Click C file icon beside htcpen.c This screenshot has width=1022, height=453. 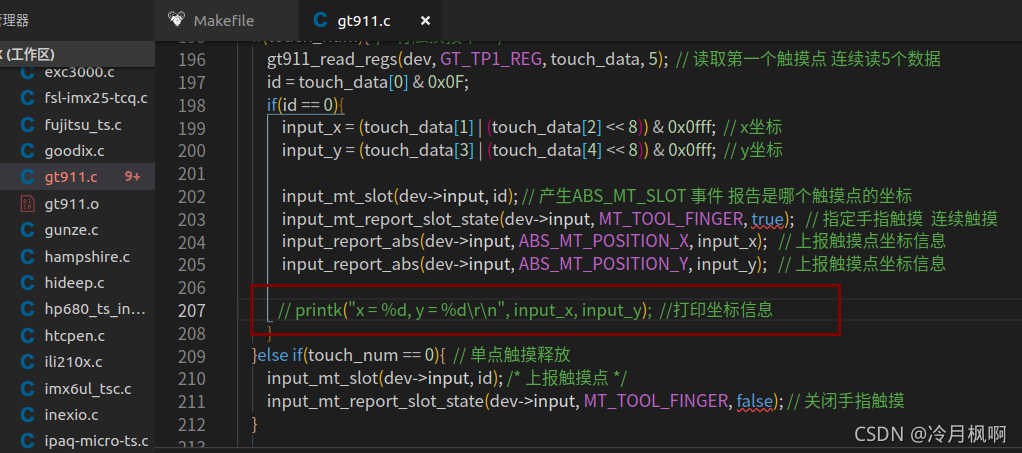click(27, 336)
